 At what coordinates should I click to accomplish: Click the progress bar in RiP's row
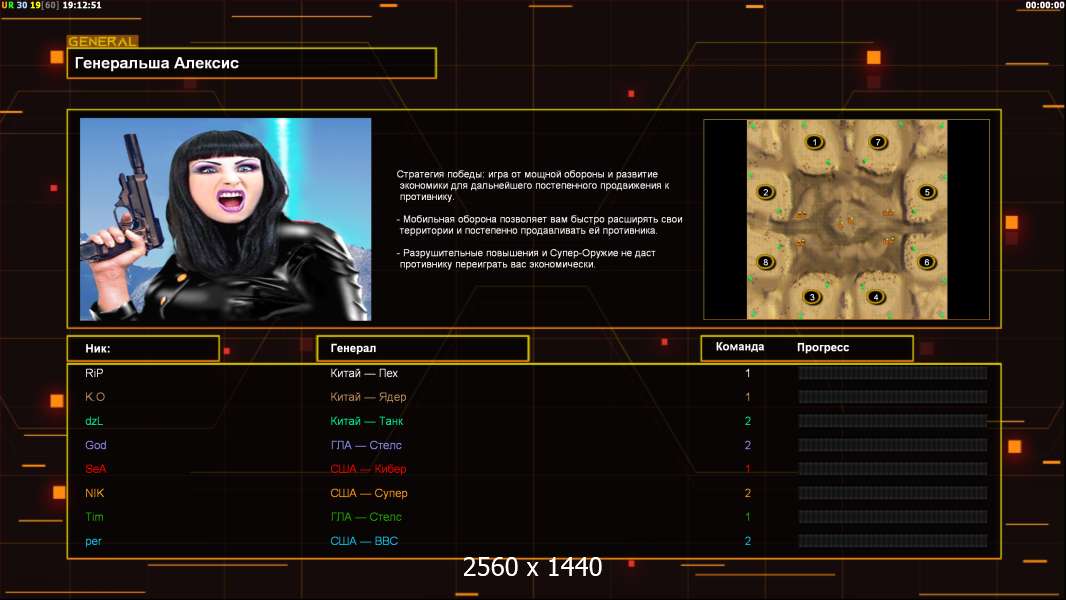point(893,373)
